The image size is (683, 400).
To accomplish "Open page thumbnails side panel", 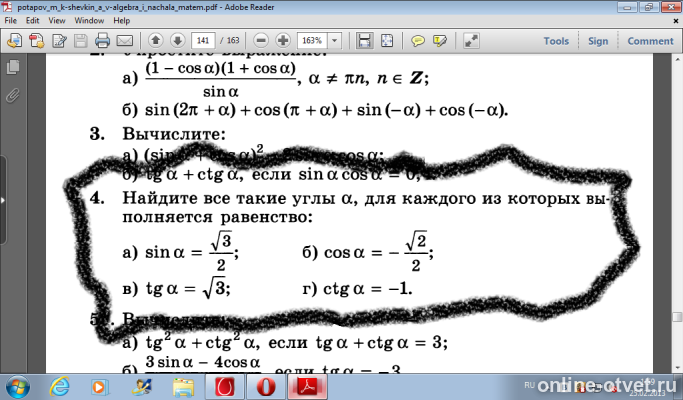I will [x=13, y=67].
